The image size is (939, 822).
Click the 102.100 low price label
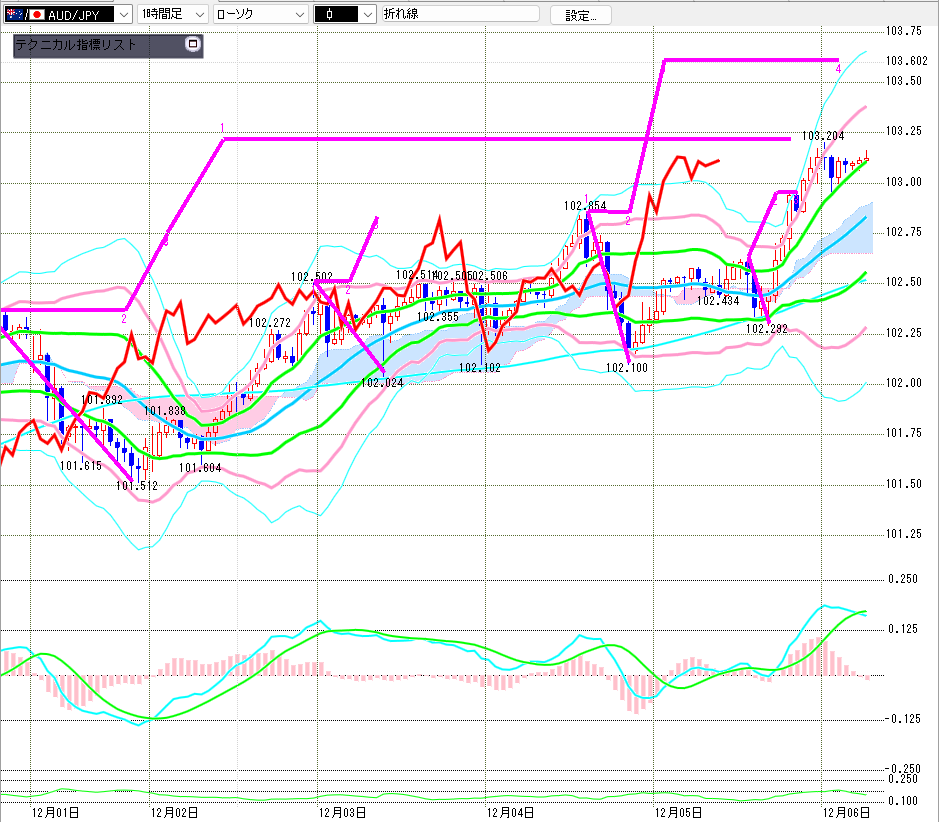[627, 368]
